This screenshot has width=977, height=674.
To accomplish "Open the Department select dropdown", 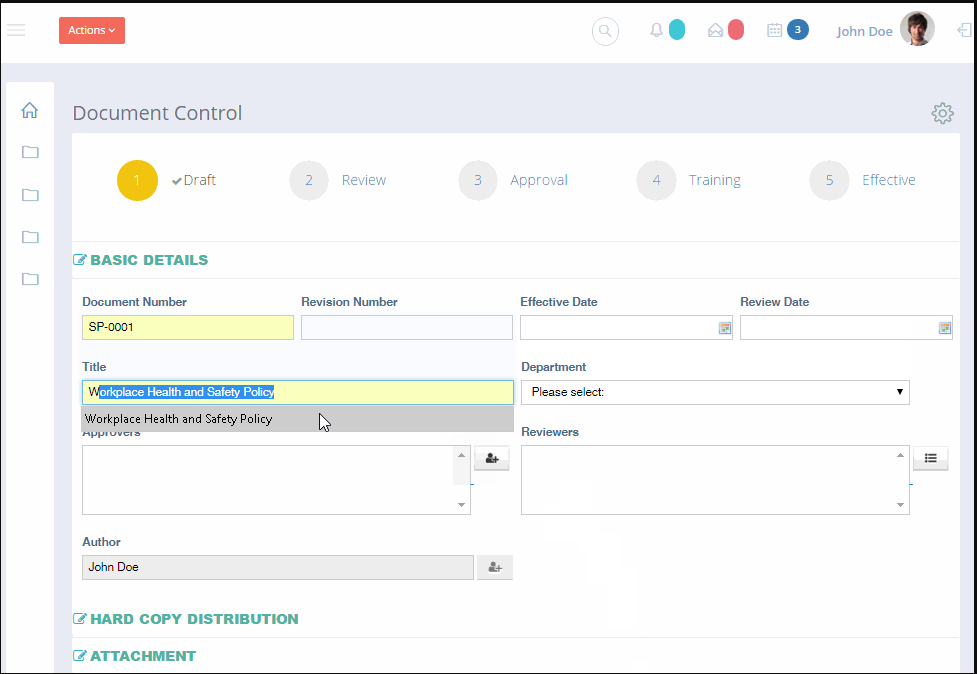I will 715,392.
